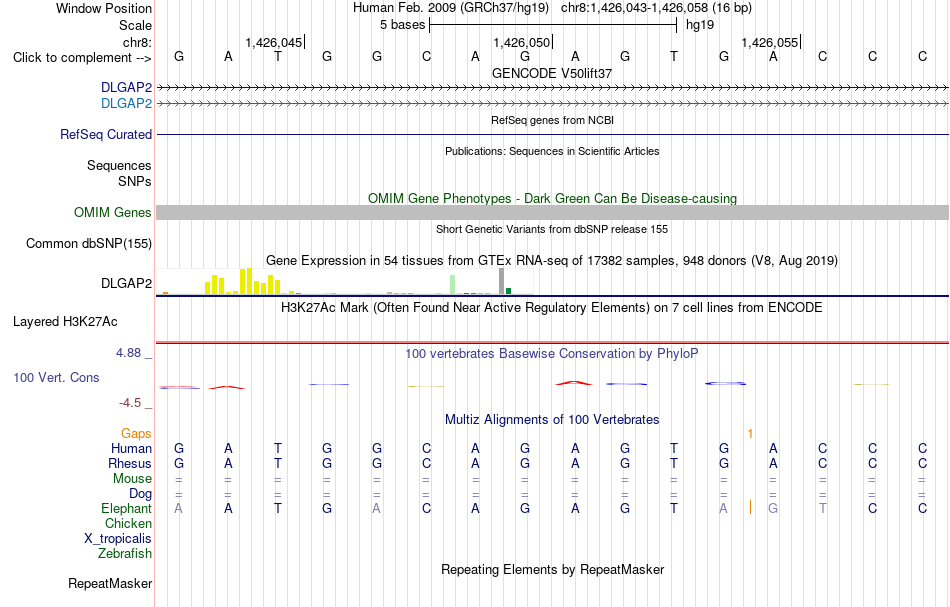
Task: Select the Sequences track label
Action: coord(119,165)
